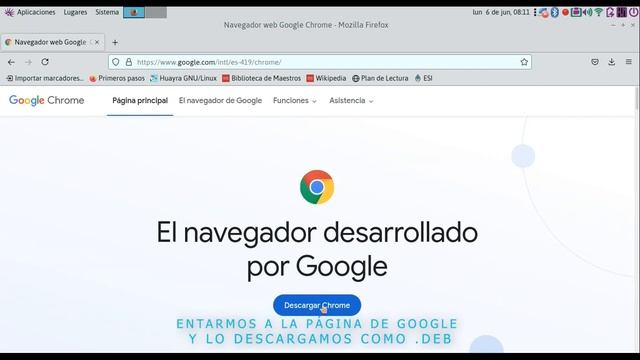Viewport: 640px width, 360px height.
Task: Close the Navegador web Google tab
Action: [97, 42]
